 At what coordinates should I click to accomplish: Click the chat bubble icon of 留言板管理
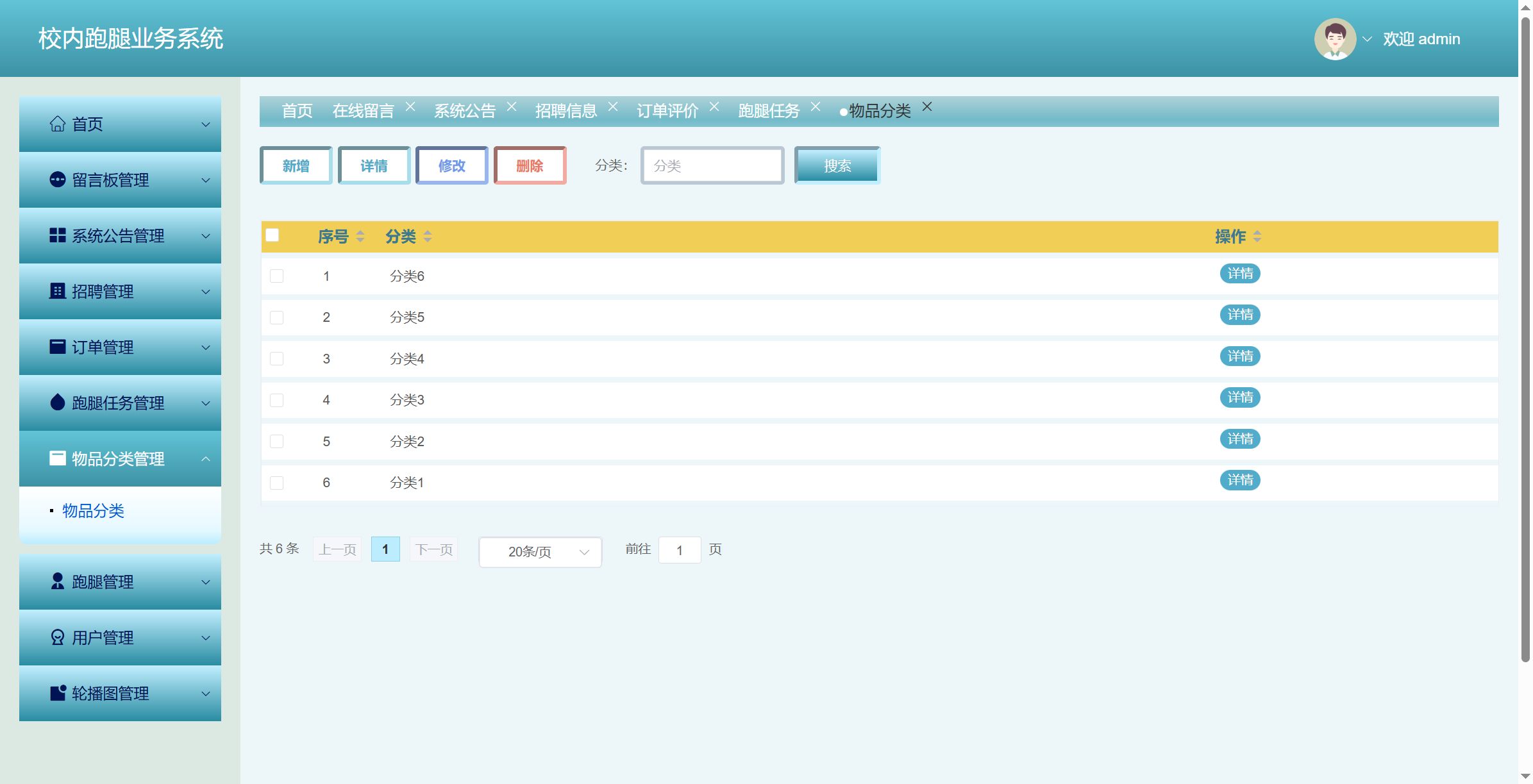click(58, 179)
